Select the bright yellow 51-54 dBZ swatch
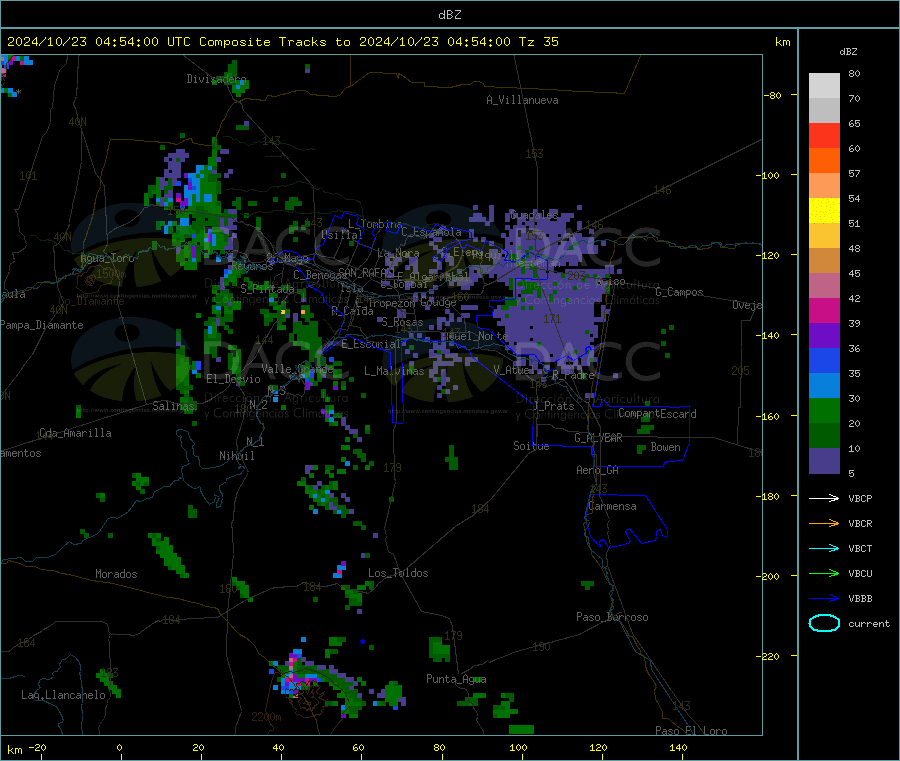This screenshot has height=761, width=900. (x=824, y=211)
